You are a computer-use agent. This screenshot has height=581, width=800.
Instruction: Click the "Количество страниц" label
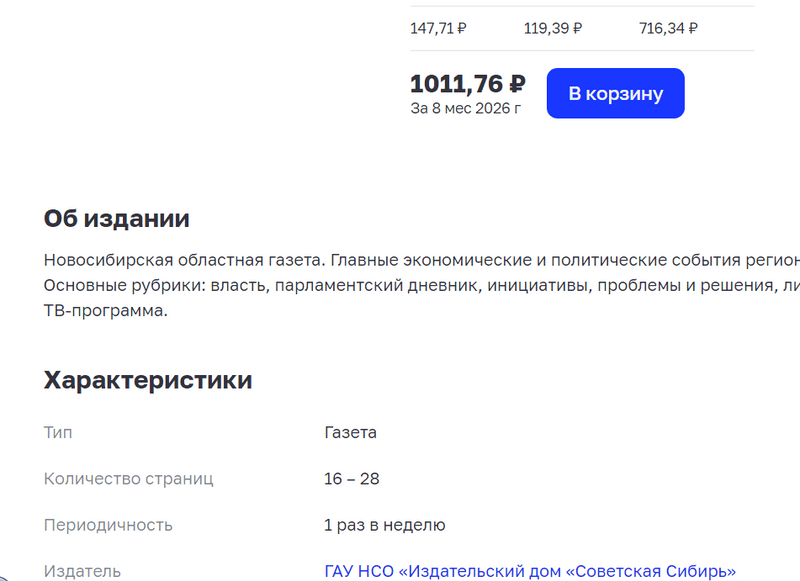tap(128, 479)
